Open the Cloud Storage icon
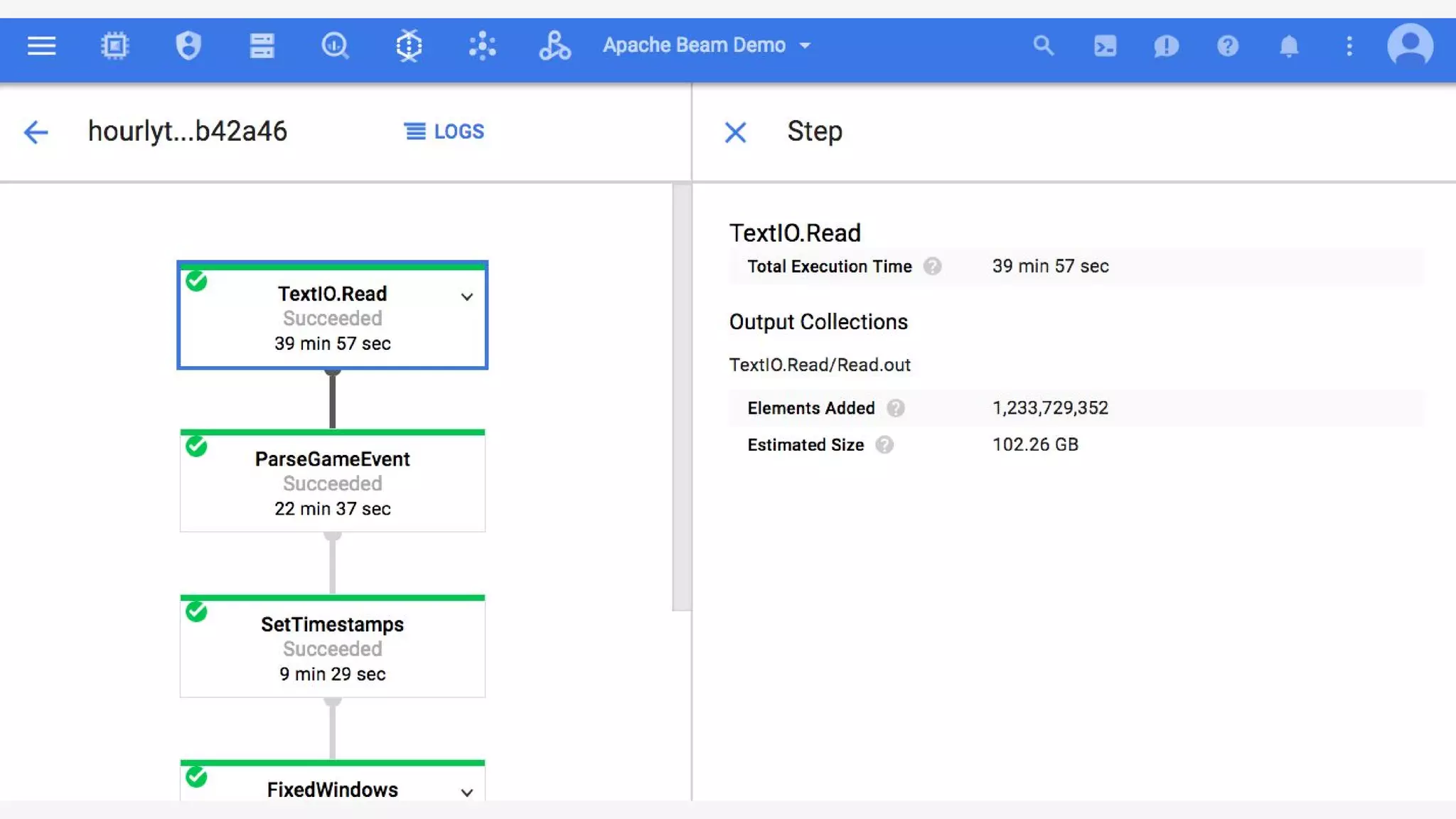The image size is (1456, 819). tap(262, 45)
